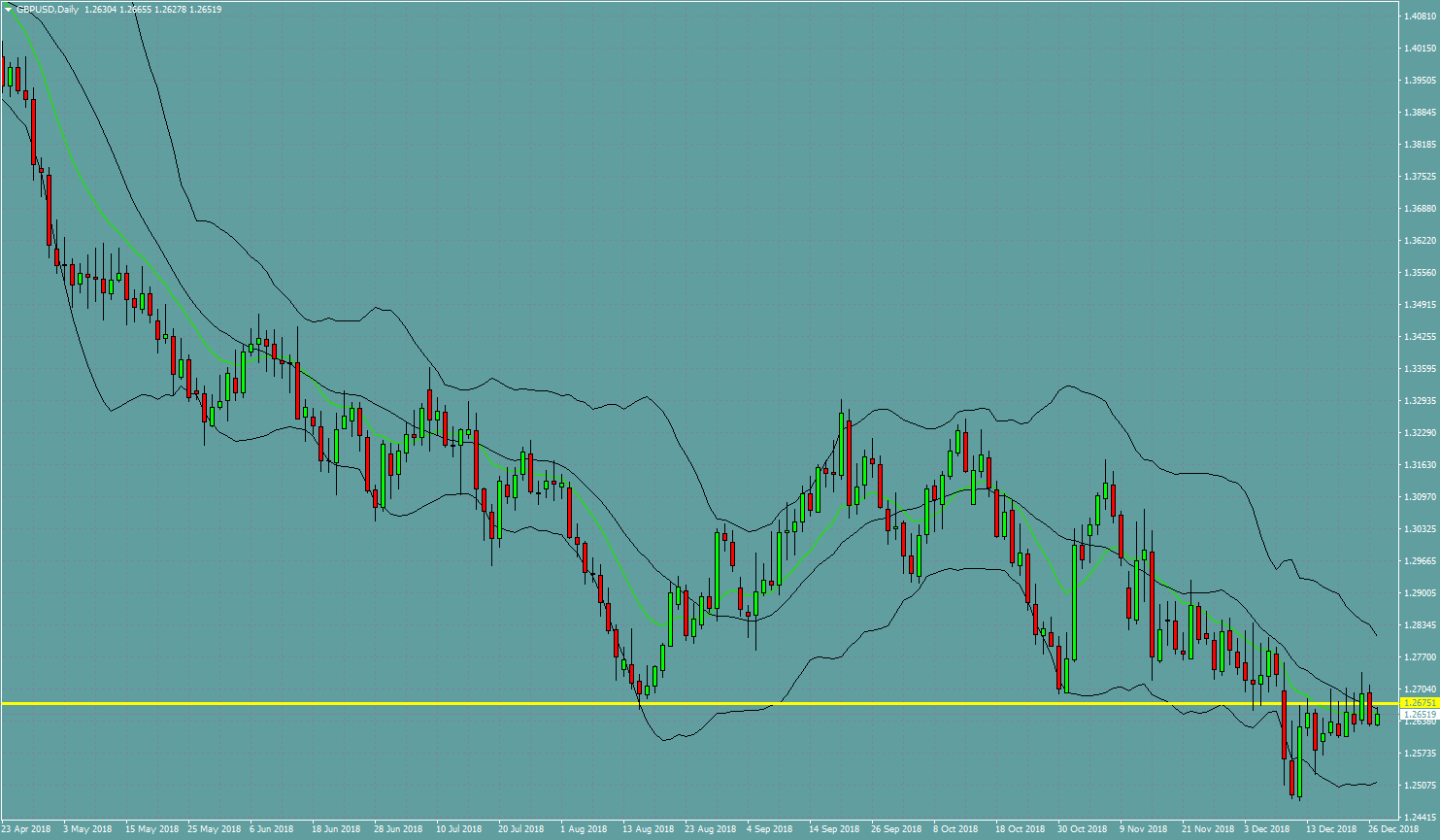This screenshot has width=1440, height=840.
Task: Click the 1.27040 price axis label
Action: coord(1419,689)
